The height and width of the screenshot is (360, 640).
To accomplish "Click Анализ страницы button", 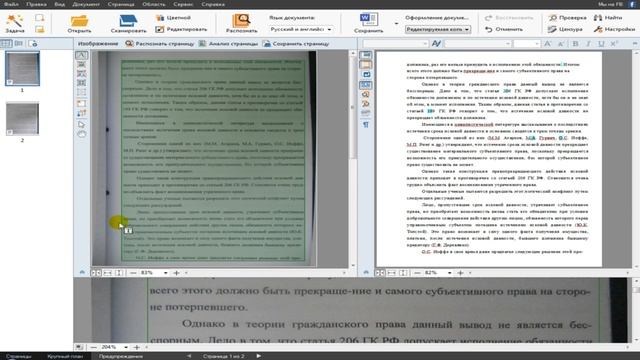I will coord(228,44).
